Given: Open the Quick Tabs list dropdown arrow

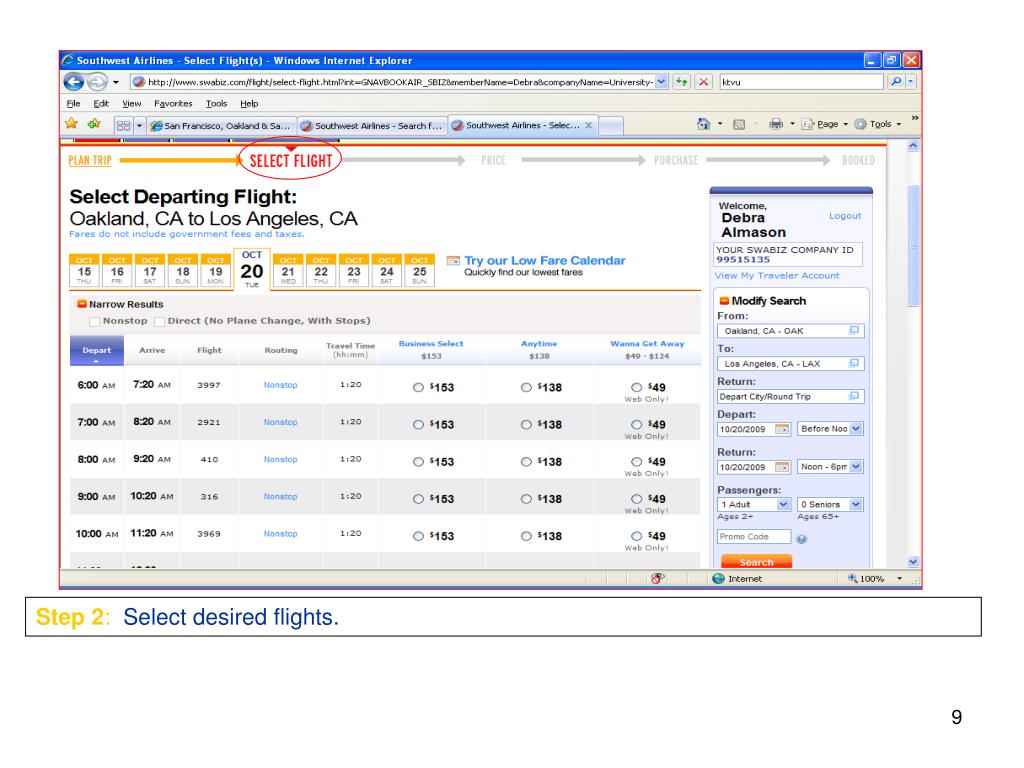Looking at the screenshot, I should (139, 125).
